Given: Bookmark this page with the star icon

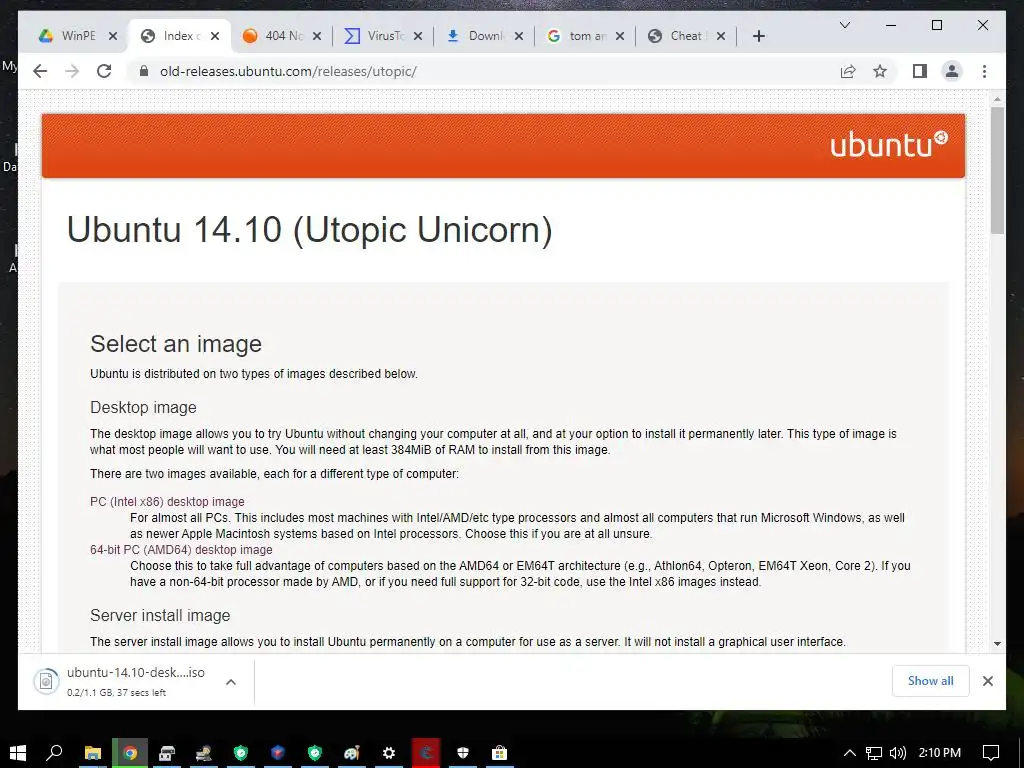Looking at the screenshot, I should pyautogui.click(x=880, y=71).
